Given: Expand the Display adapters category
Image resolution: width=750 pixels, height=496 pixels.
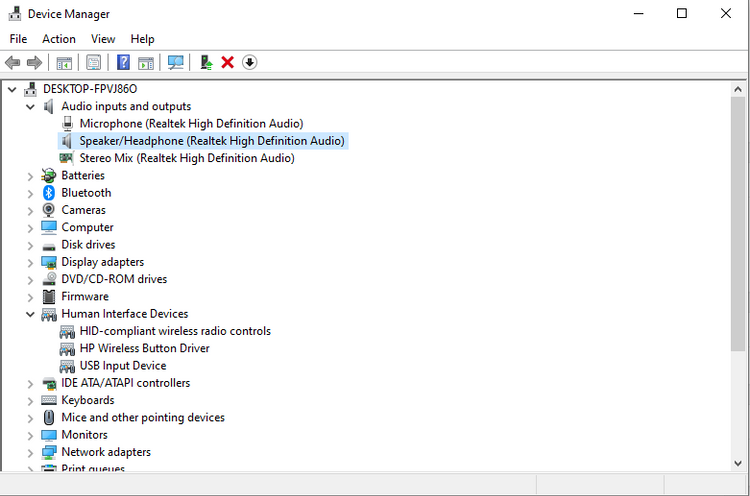Looking at the screenshot, I should 30,263.
